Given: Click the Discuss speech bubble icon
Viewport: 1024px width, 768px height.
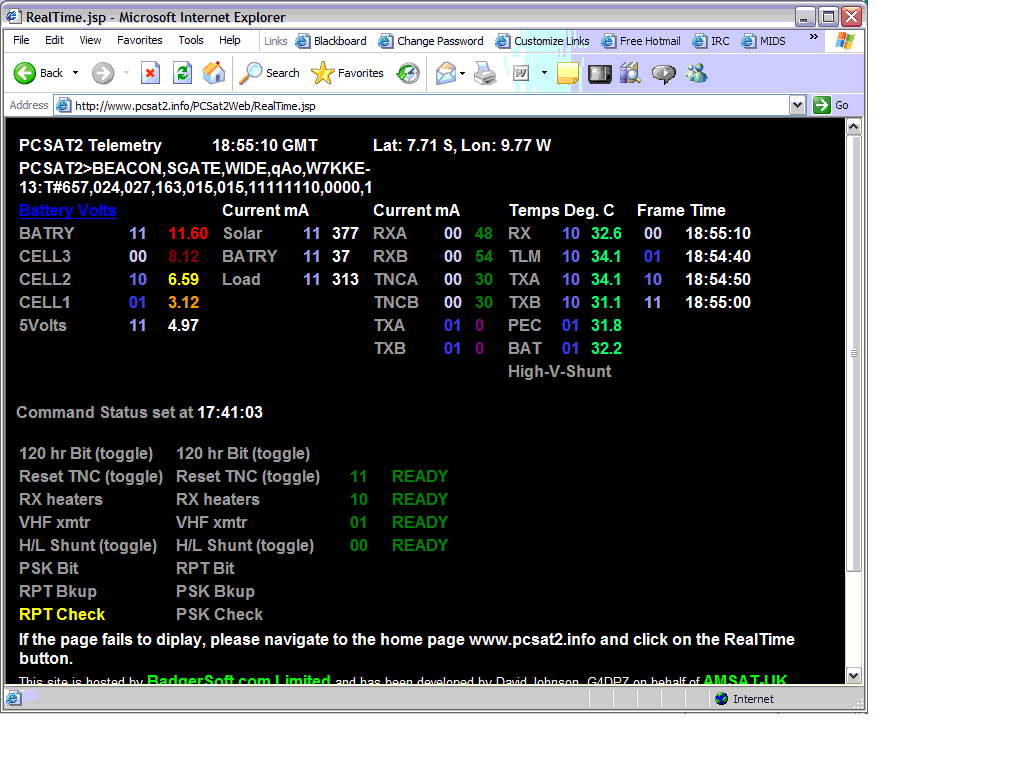Looking at the screenshot, I should point(663,73).
